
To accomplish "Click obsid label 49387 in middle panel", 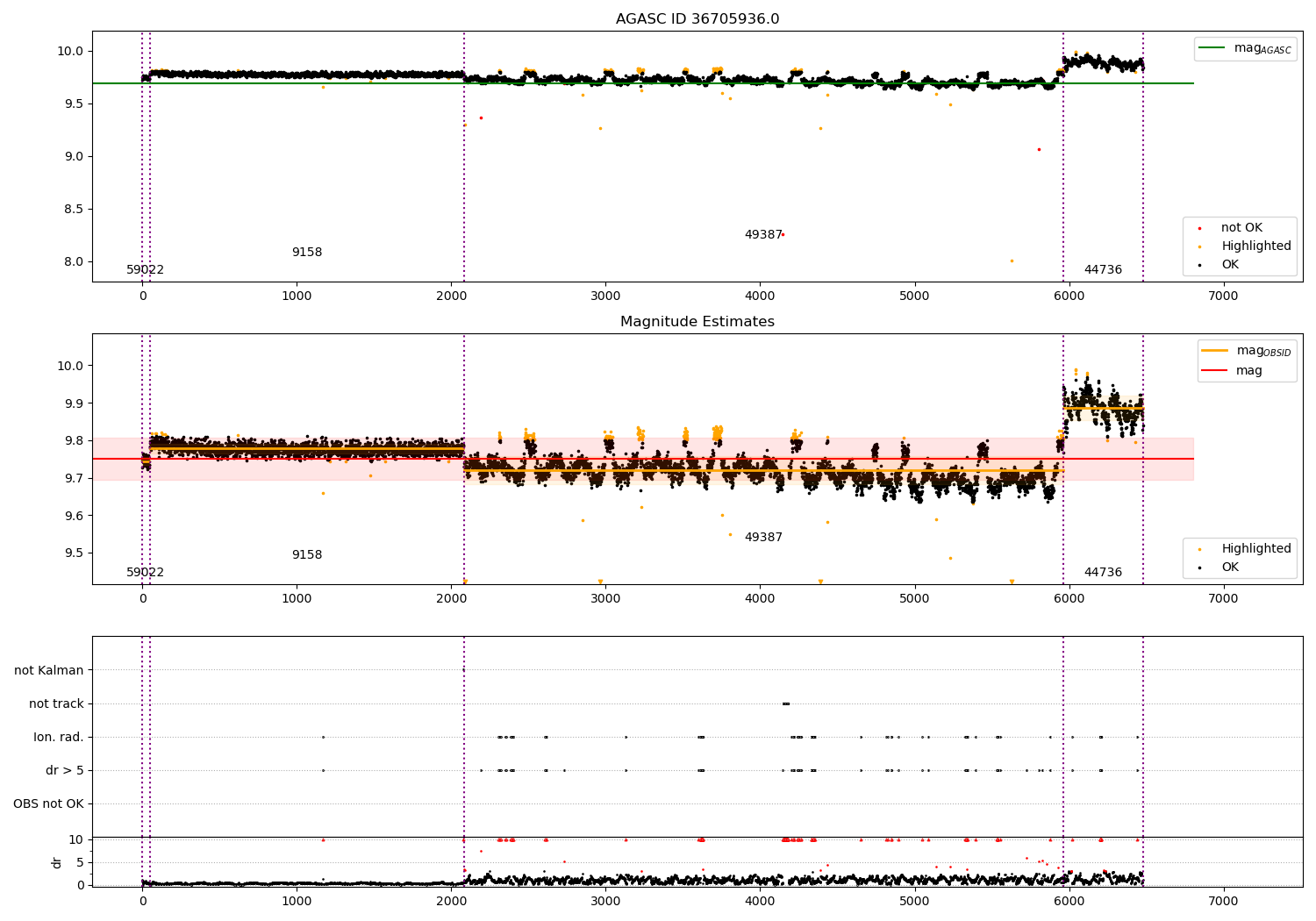I will click(763, 538).
